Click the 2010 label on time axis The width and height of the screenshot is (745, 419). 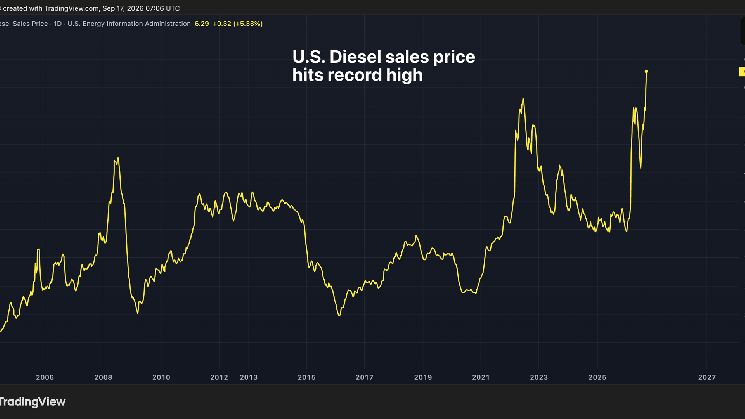[161, 377]
